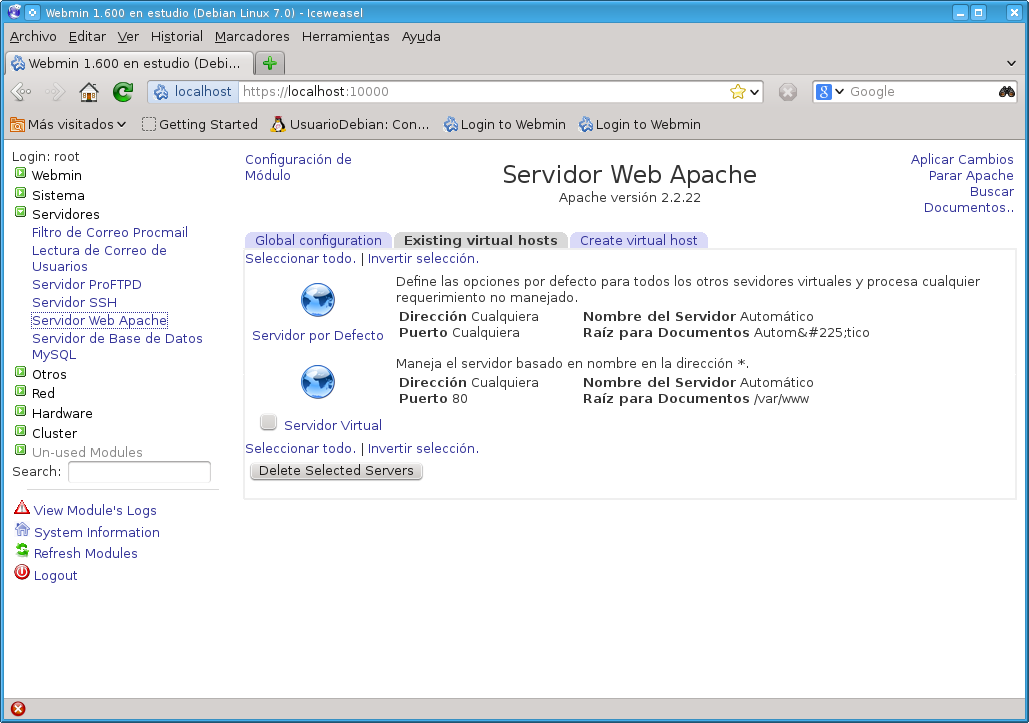The image size is (1029, 723).
Task: Open the browser home page
Action: click(88, 91)
